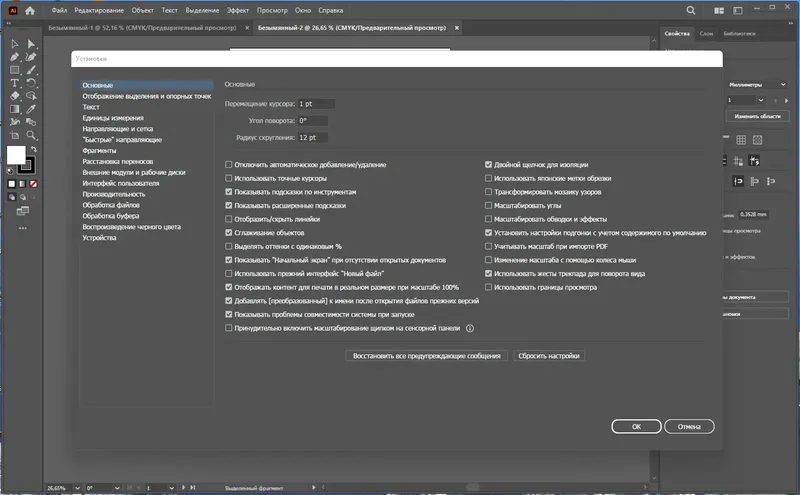The width and height of the screenshot is (800, 495).
Task: Select the Zoom magnifier tool
Action: 31,135
